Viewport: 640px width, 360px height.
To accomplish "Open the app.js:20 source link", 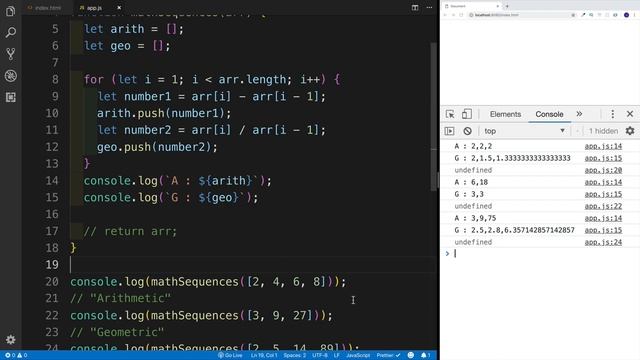I will point(603,170).
